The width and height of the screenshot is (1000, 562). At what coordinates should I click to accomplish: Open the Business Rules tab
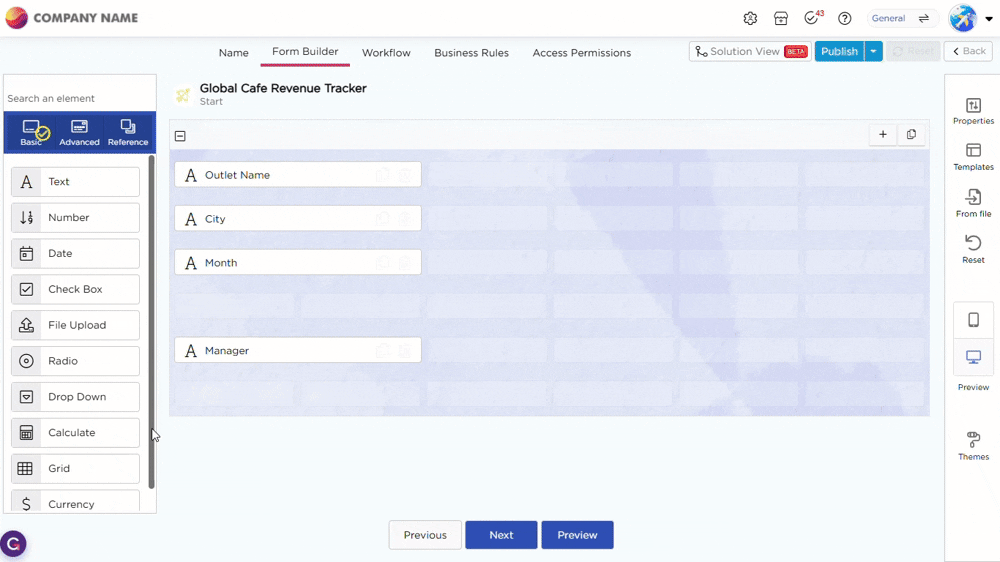point(471,53)
